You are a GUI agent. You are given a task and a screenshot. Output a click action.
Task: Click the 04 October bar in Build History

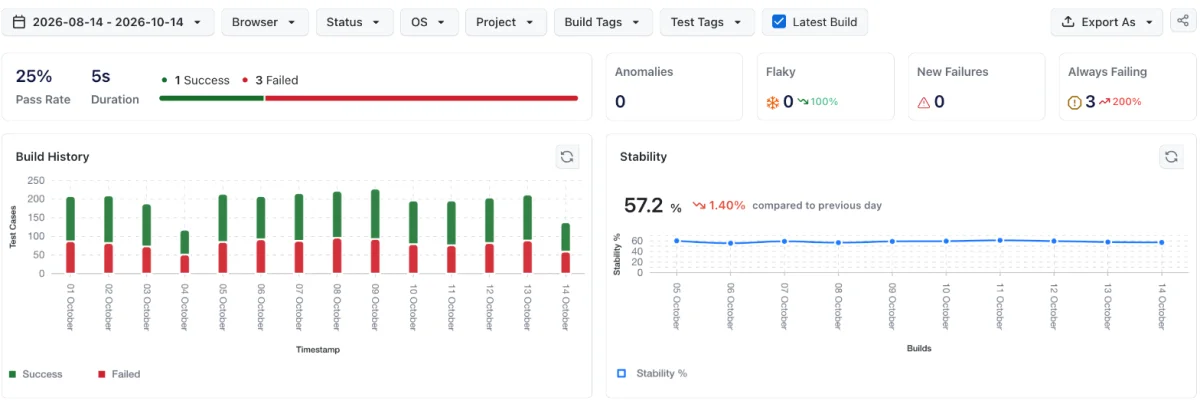coord(184,252)
